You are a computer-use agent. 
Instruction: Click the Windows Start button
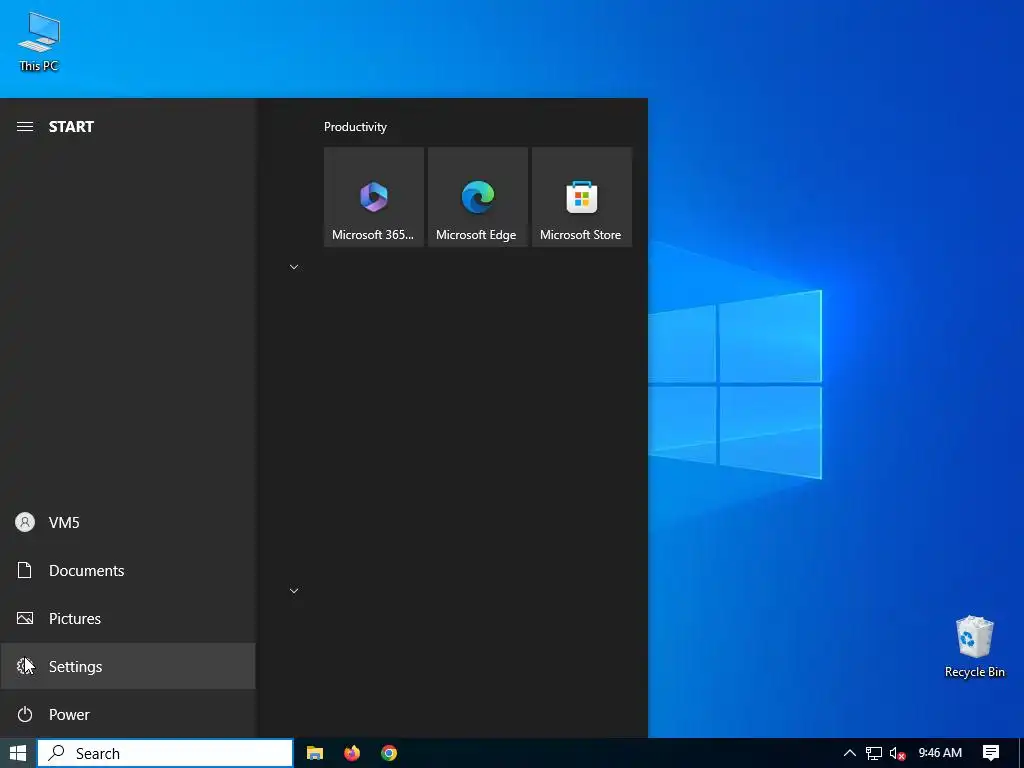tap(18, 753)
